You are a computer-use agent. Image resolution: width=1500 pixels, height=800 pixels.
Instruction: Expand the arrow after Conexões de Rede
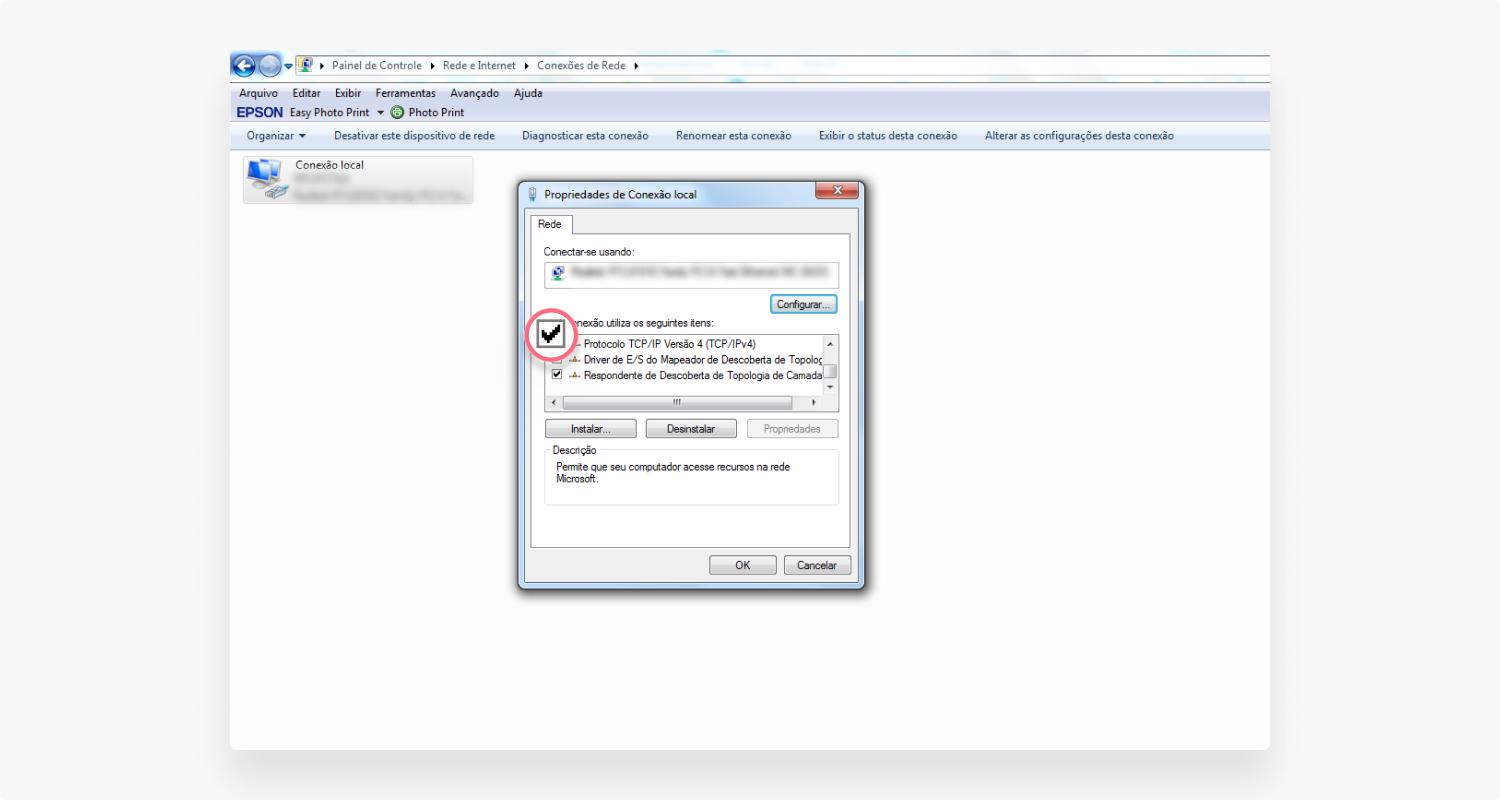pos(636,66)
